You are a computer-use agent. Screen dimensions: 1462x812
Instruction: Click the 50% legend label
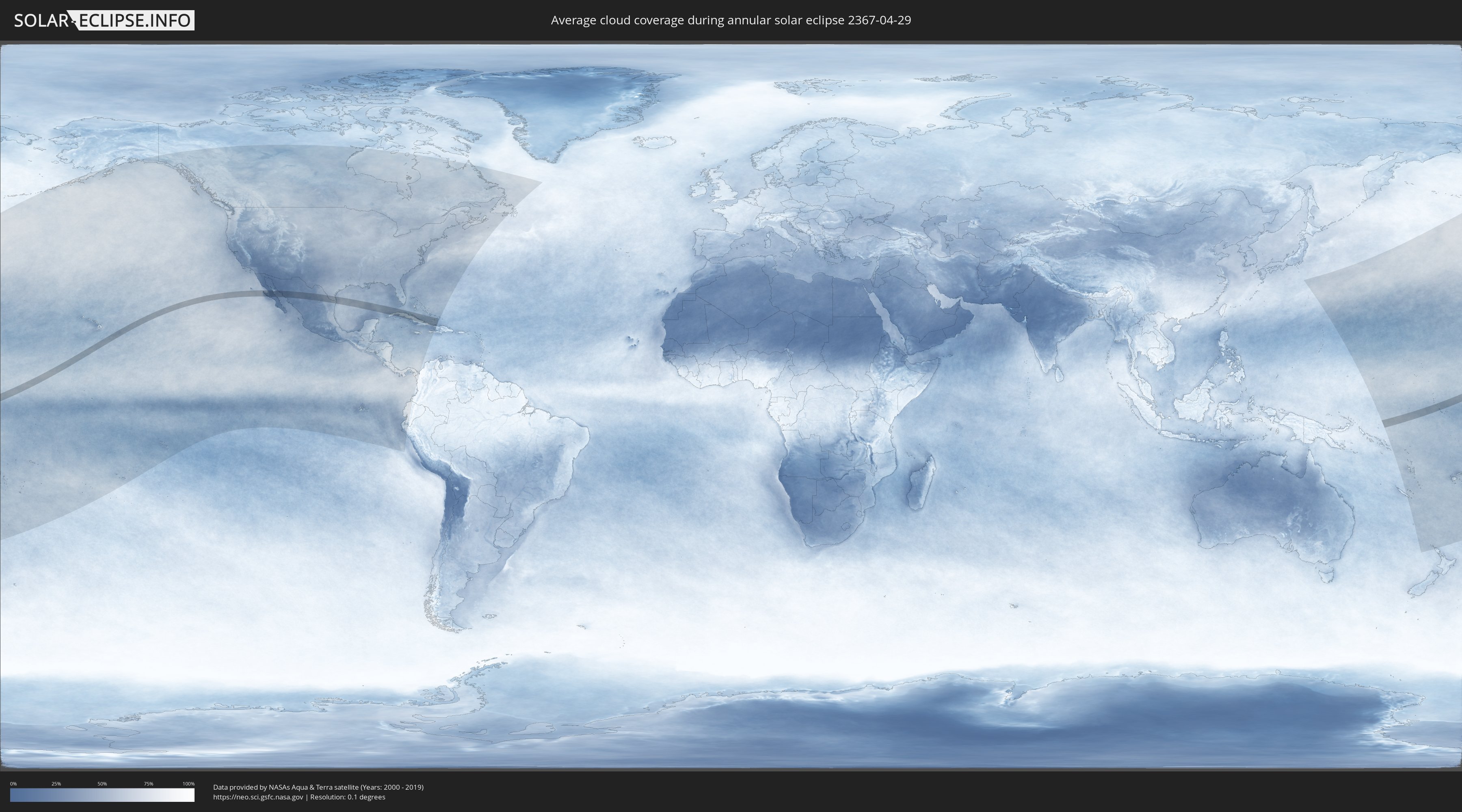click(x=102, y=784)
